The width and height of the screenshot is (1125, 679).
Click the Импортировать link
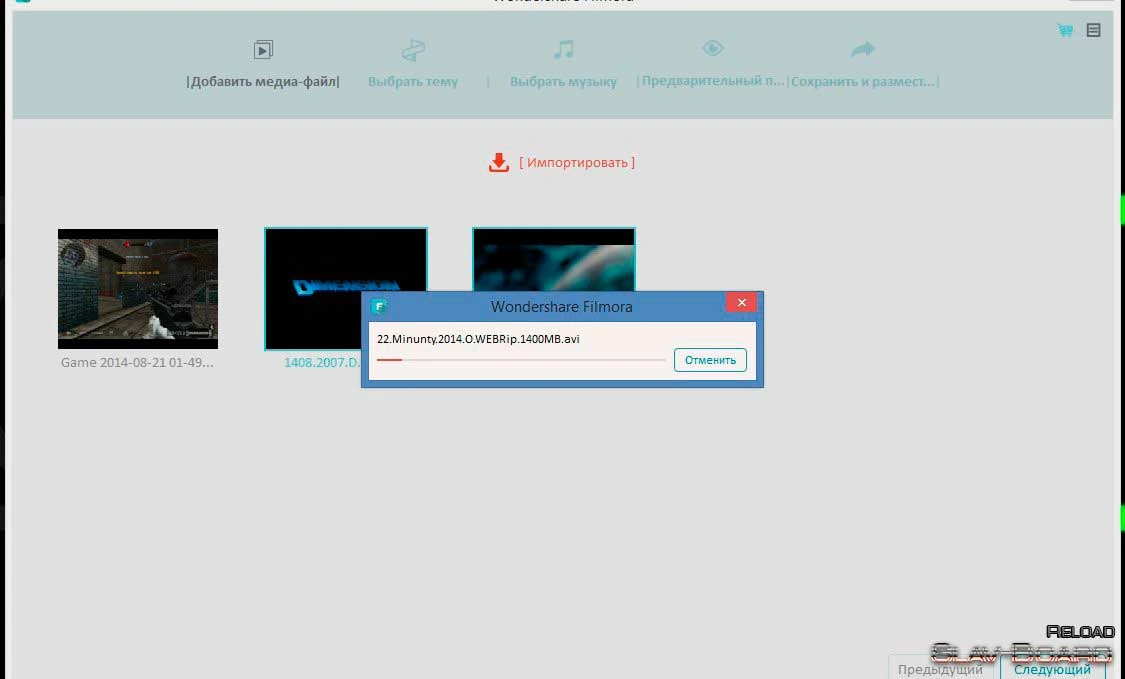pyautogui.click(x=577, y=162)
